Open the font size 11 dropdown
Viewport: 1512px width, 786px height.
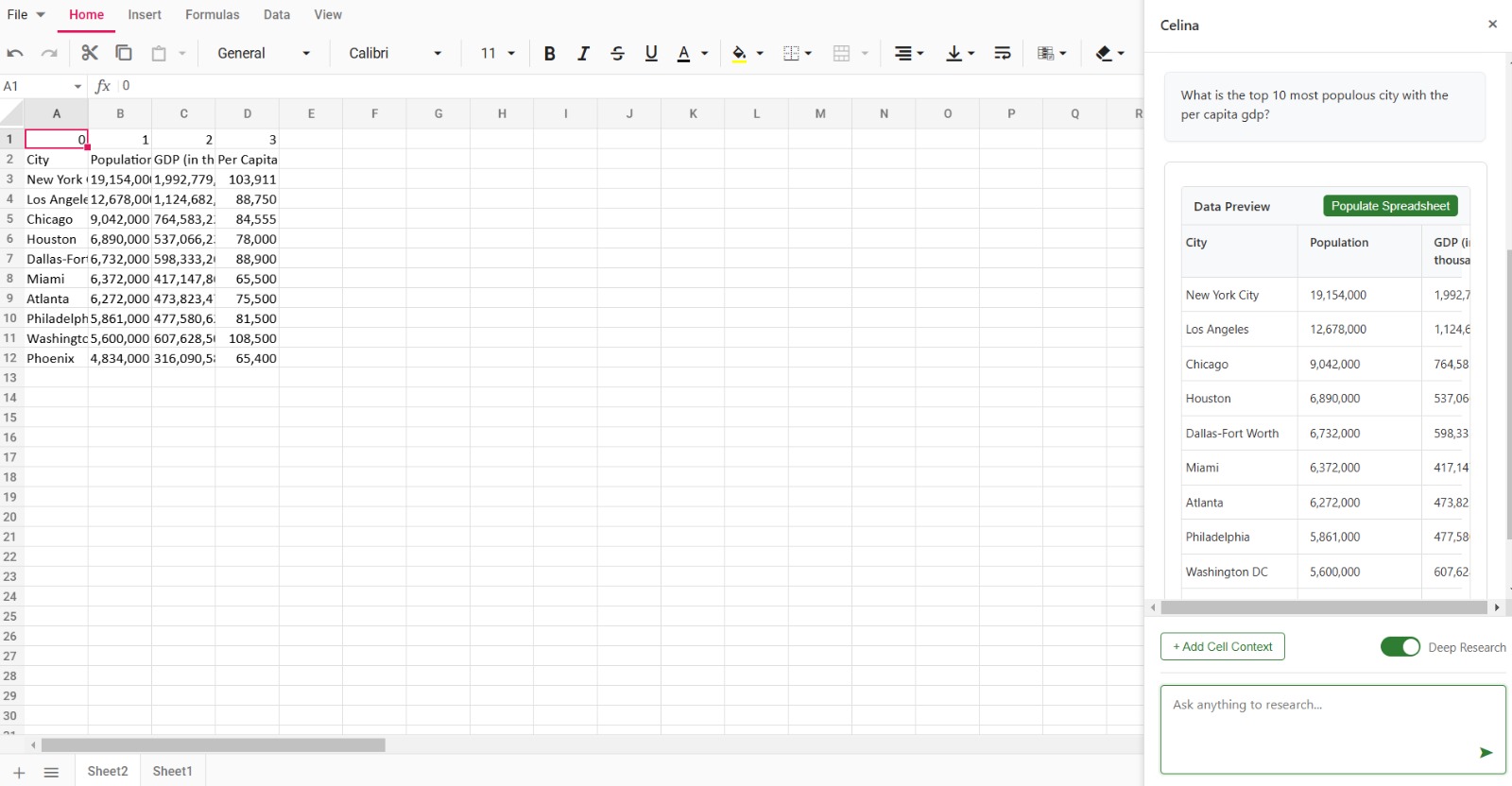pos(497,54)
